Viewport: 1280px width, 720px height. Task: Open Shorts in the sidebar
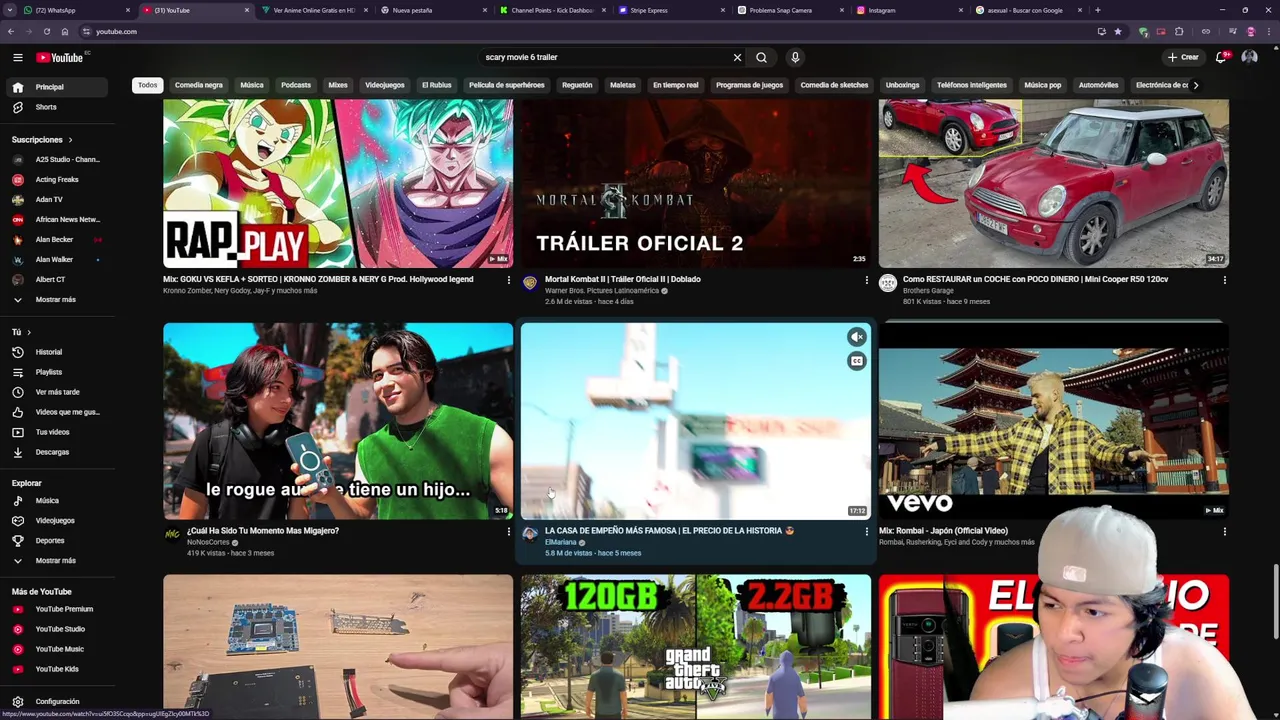[58, 107]
